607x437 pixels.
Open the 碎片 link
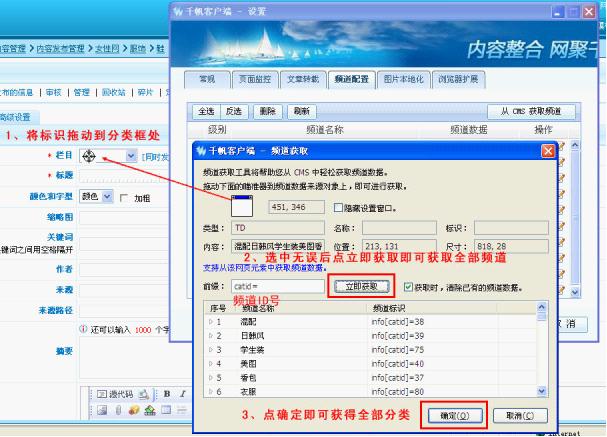145,92
